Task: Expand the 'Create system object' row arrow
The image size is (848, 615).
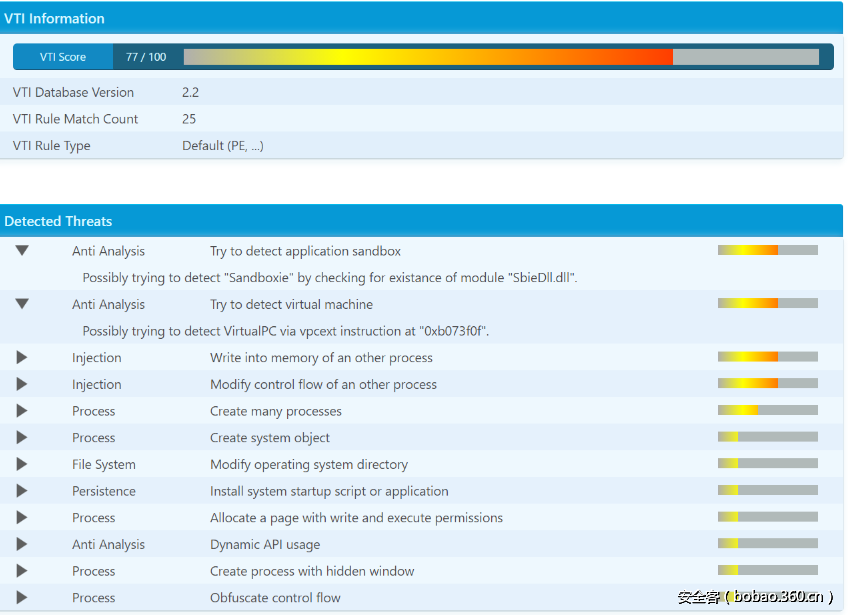Action: 22,438
